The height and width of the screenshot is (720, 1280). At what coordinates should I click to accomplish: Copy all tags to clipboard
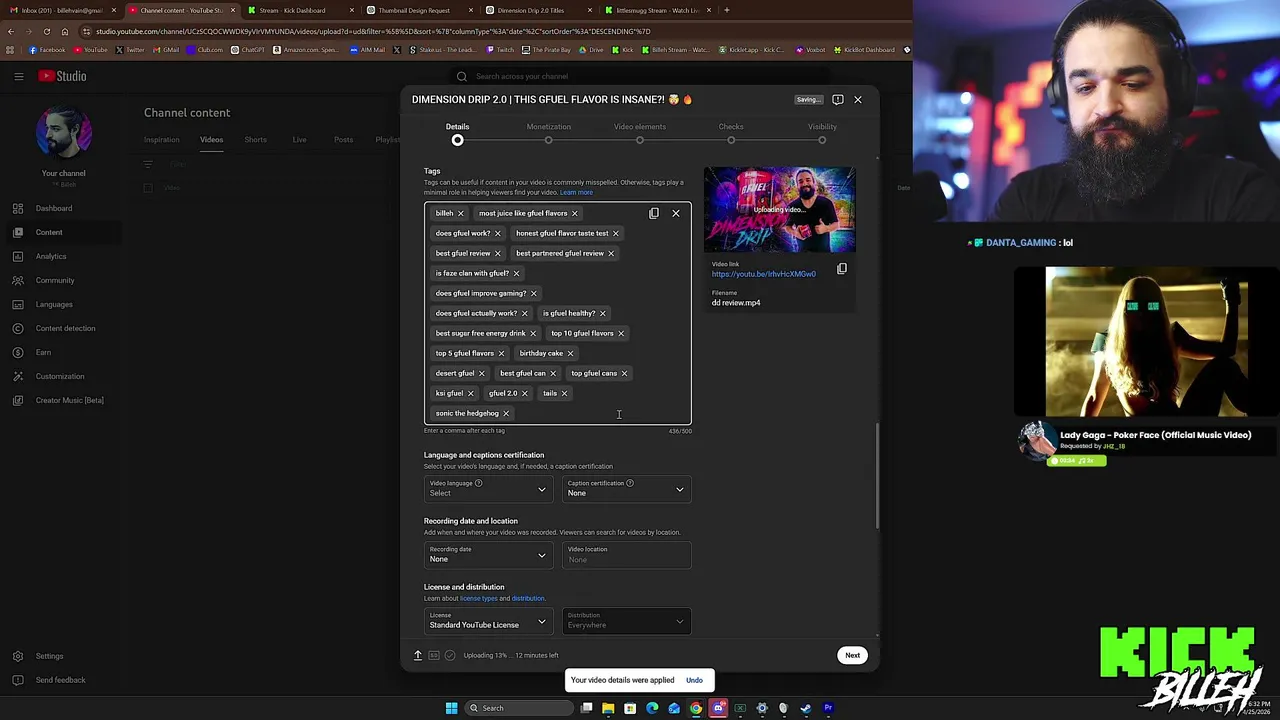point(654,213)
